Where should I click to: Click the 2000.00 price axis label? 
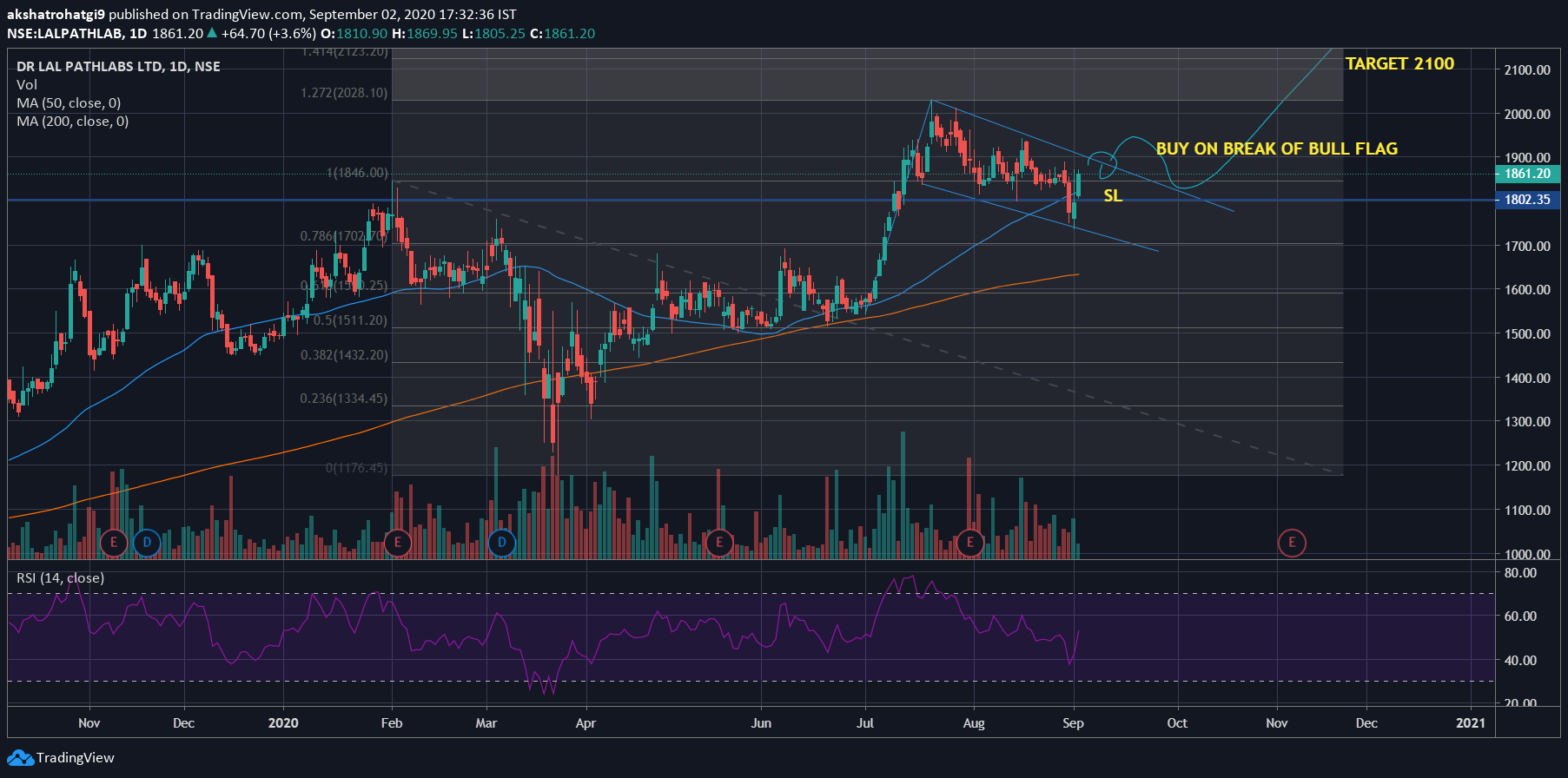click(1527, 114)
